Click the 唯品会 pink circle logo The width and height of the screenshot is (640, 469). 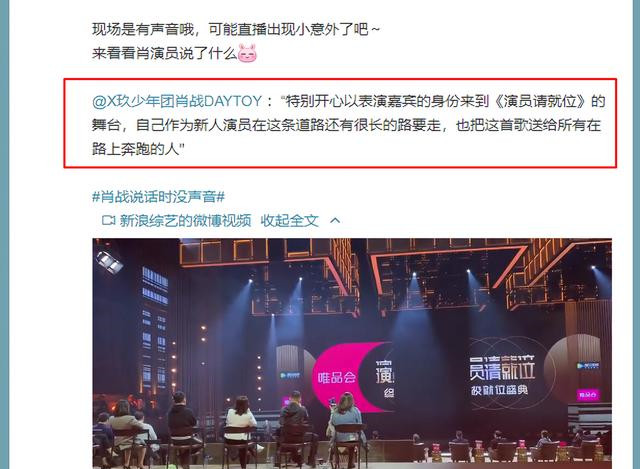pos(337,377)
